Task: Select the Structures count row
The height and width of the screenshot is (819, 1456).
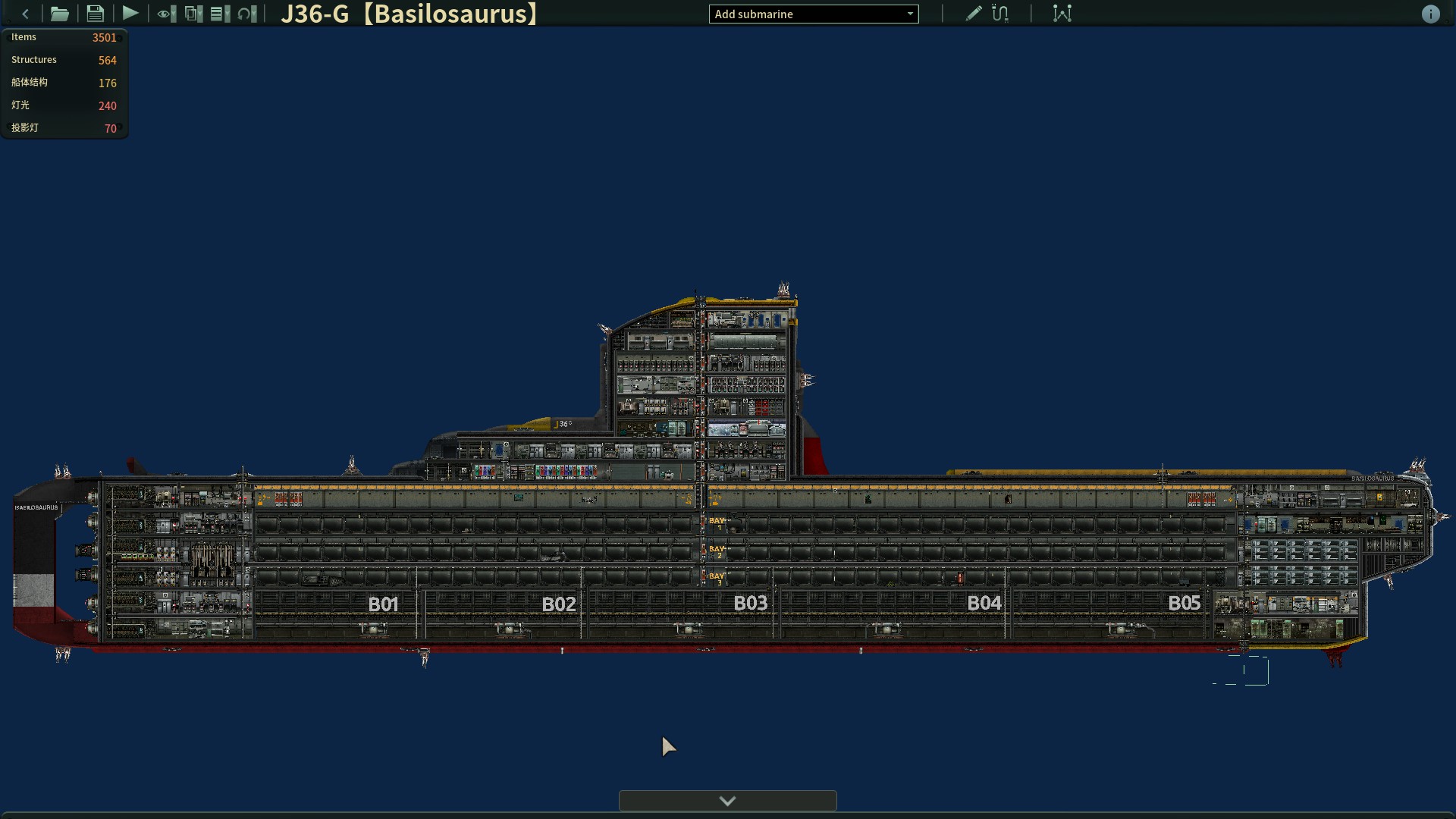Action: 64,60
